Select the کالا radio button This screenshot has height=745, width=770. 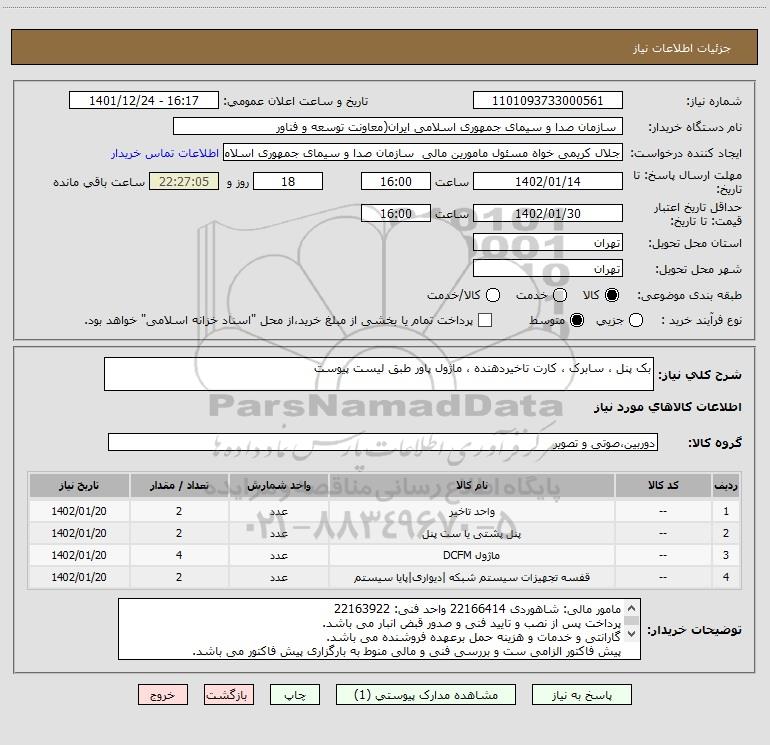[x=612, y=295]
